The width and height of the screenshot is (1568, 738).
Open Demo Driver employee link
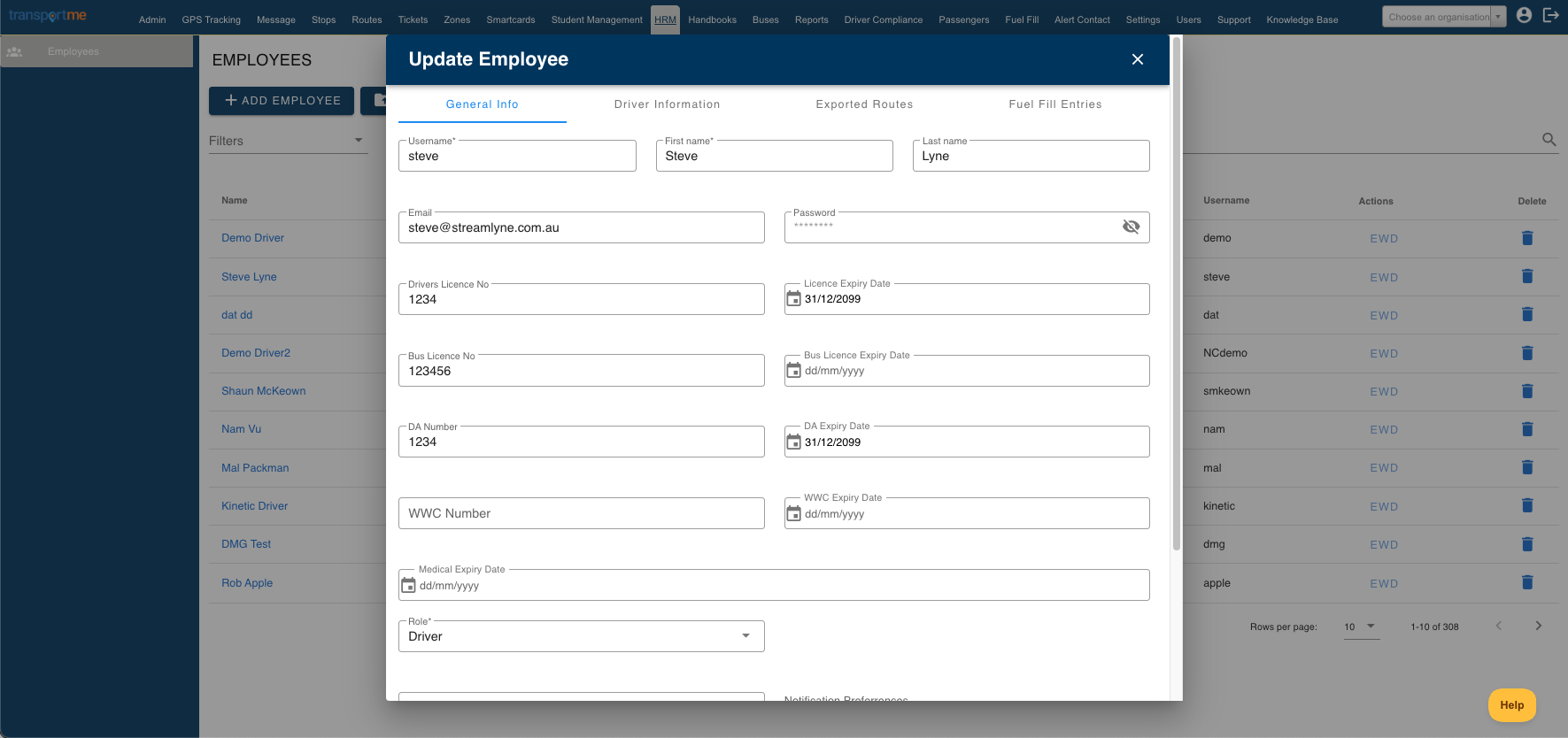pyautogui.click(x=252, y=238)
